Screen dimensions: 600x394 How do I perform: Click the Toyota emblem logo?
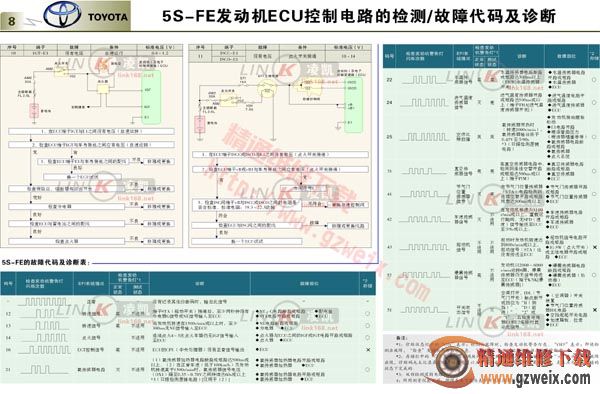click(x=62, y=15)
